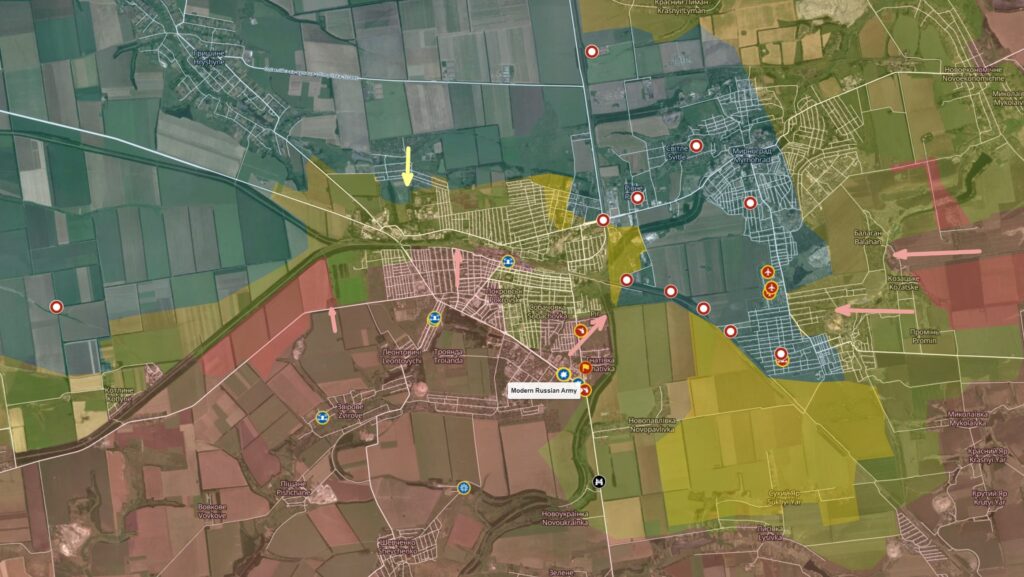1024x577 pixels.
Task: Select the blue marker northeast of Shevchenko
Action: pos(463,488)
